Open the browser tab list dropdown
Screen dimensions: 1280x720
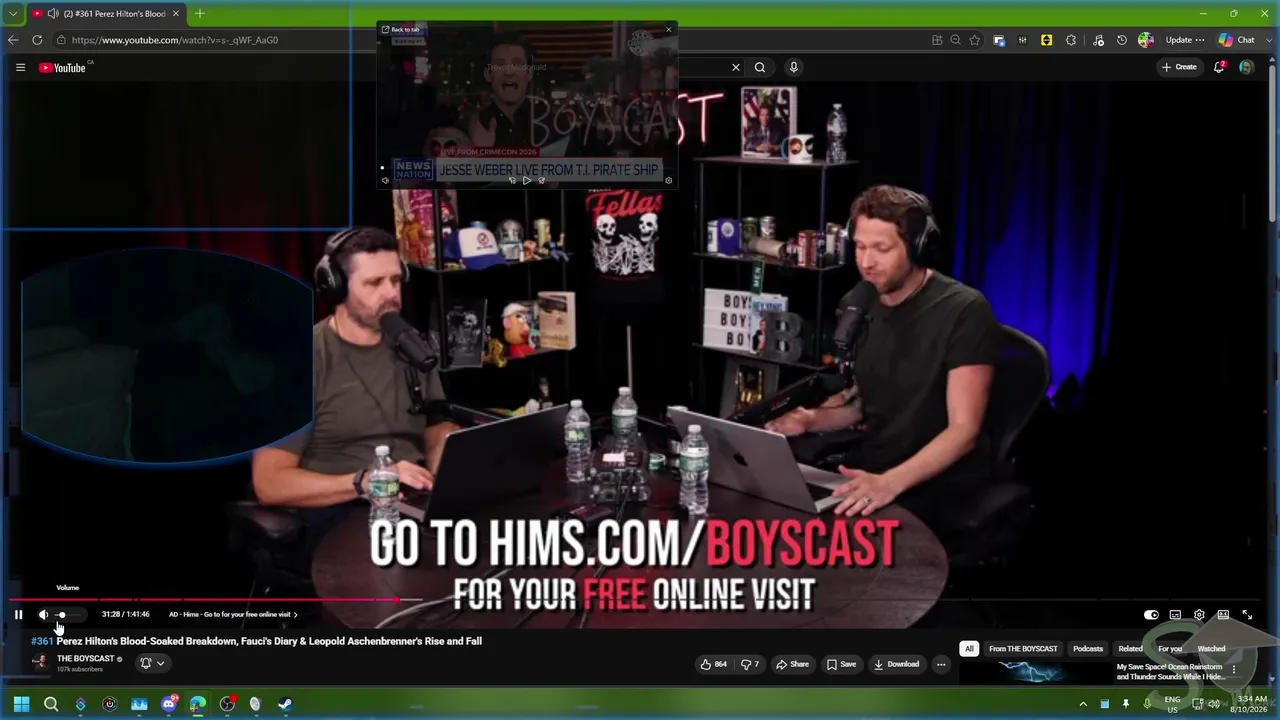click(13, 14)
